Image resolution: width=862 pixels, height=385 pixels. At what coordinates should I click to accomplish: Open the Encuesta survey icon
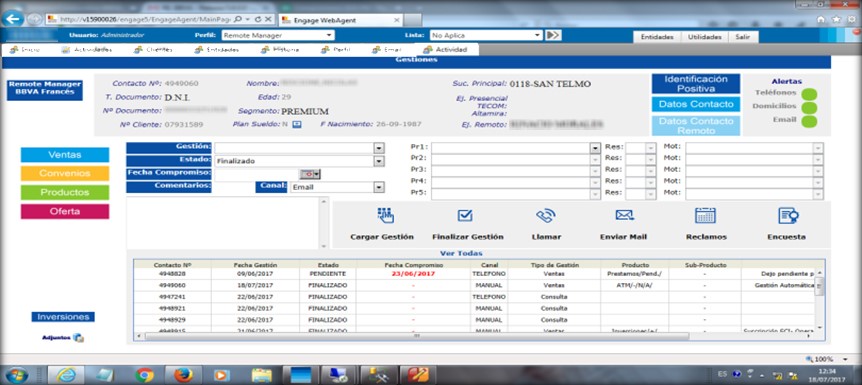[x=788, y=216]
